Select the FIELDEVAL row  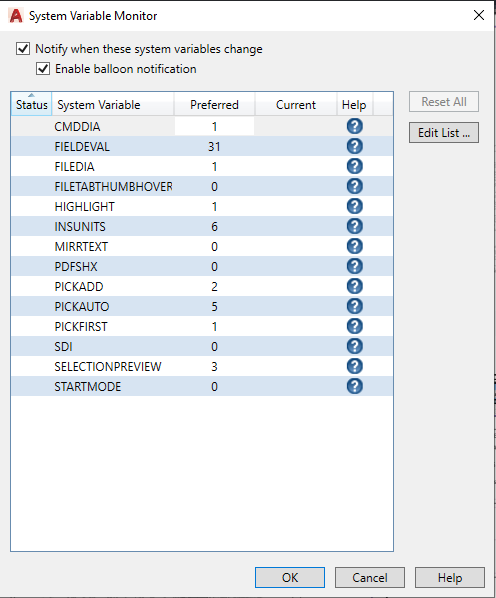[202, 146]
